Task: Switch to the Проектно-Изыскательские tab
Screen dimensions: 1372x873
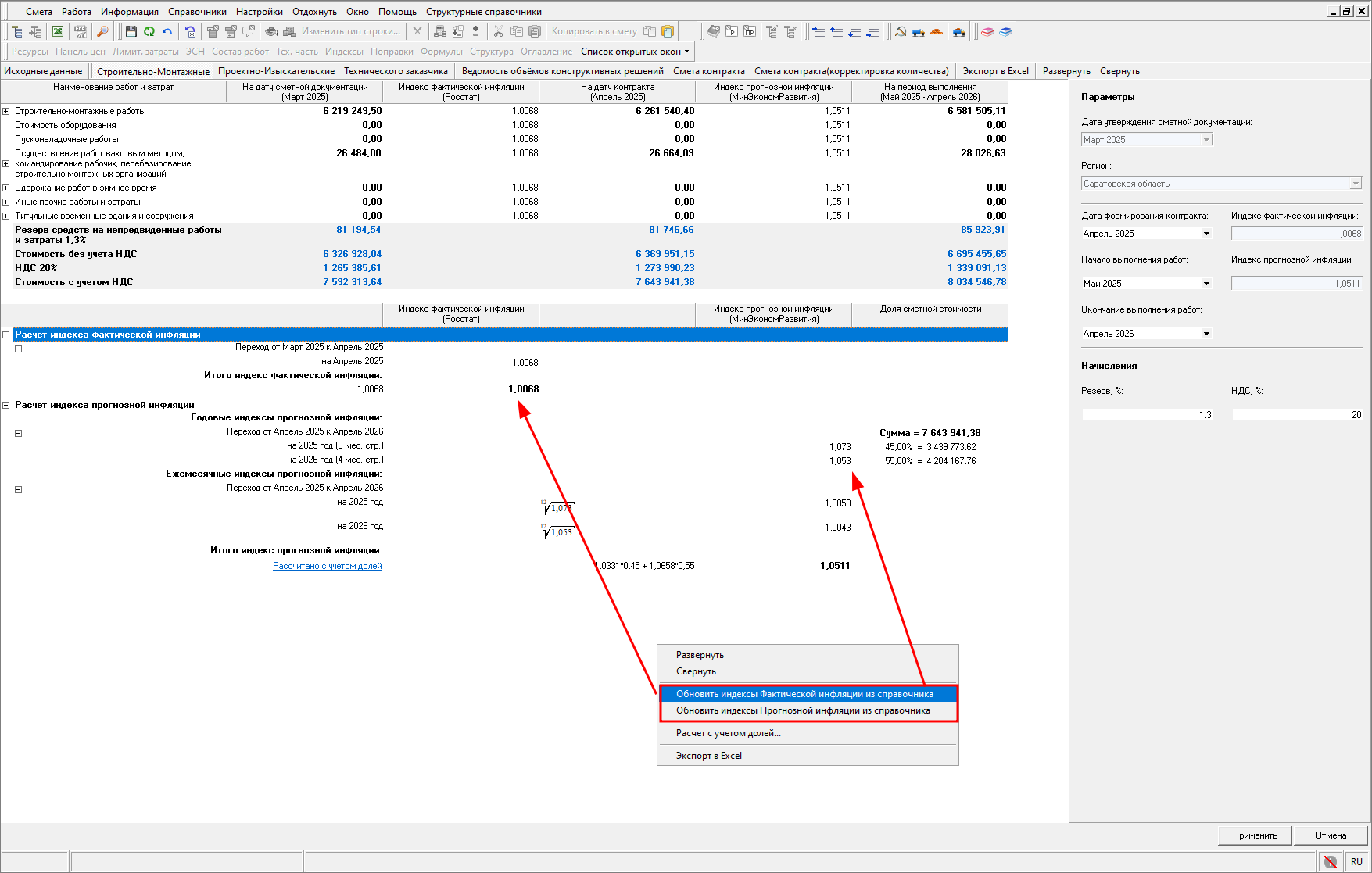Action: 276,71
